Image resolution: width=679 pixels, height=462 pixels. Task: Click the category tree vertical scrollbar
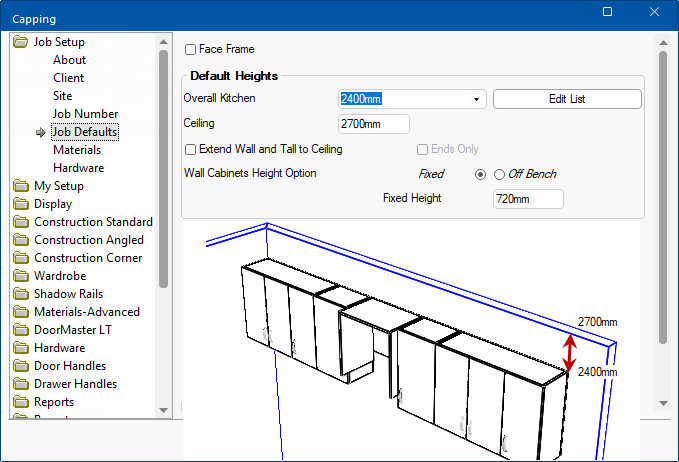tap(163, 170)
